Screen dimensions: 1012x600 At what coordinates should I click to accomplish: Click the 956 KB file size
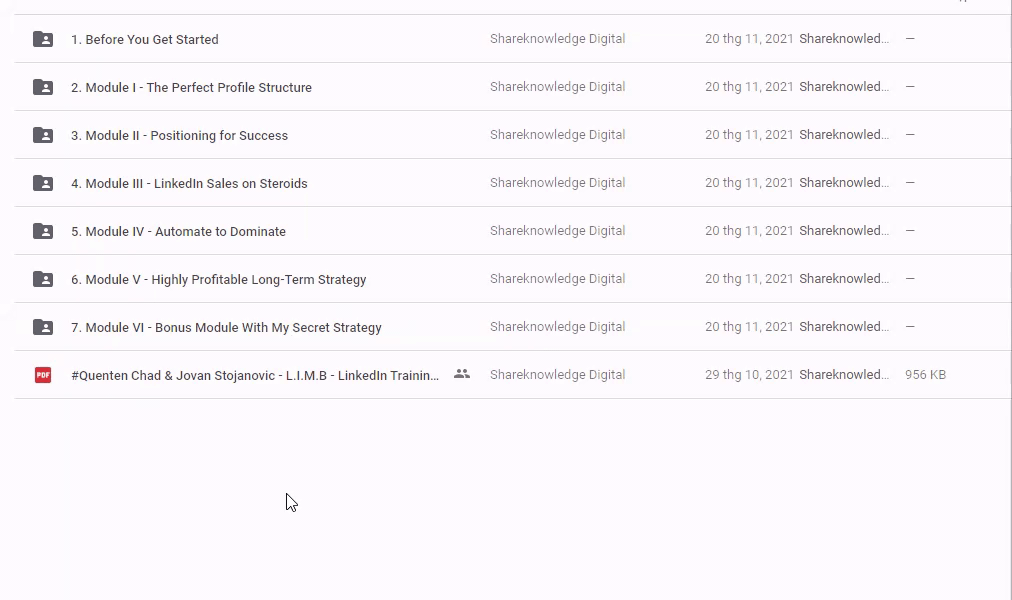click(925, 375)
